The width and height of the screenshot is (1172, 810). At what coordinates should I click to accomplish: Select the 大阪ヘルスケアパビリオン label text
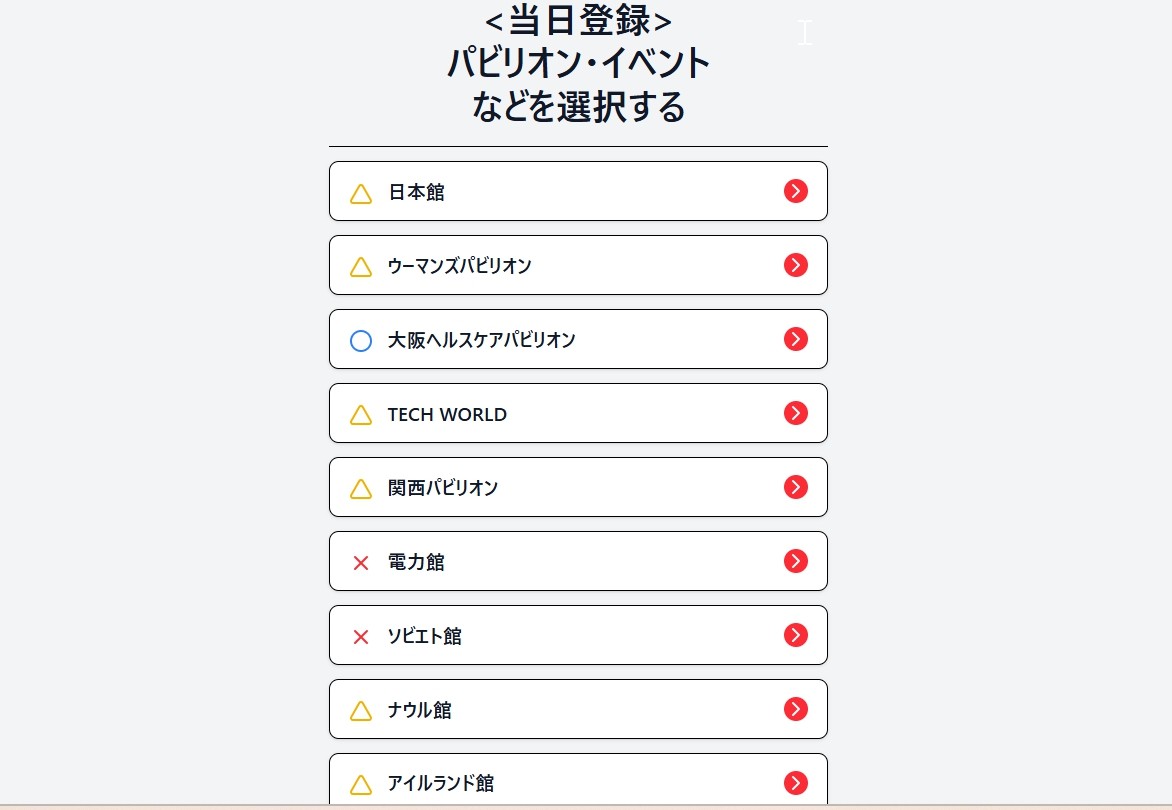[481, 340]
